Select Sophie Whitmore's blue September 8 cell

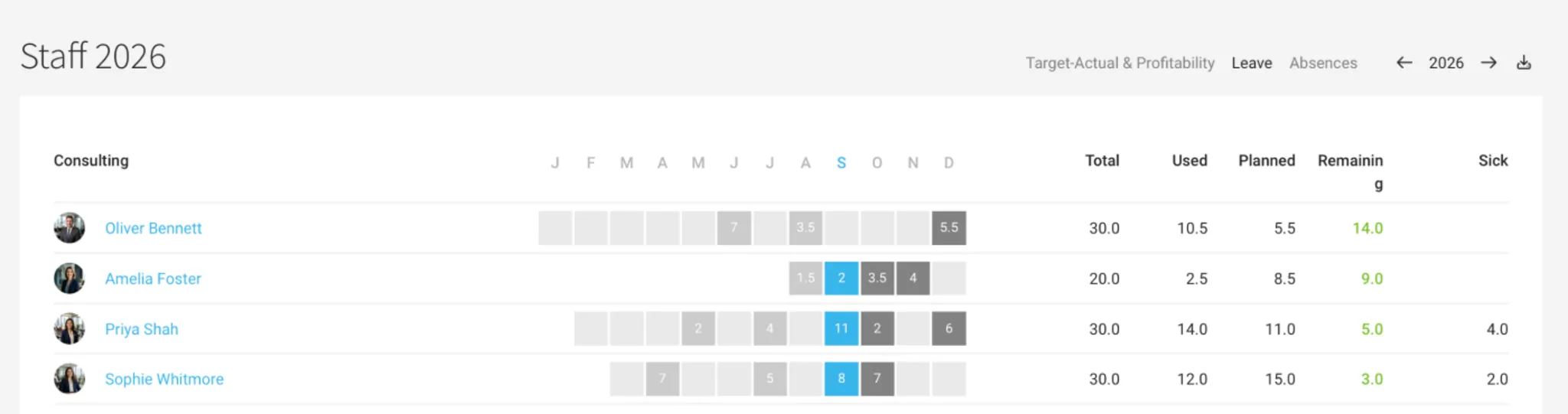[x=841, y=379]
